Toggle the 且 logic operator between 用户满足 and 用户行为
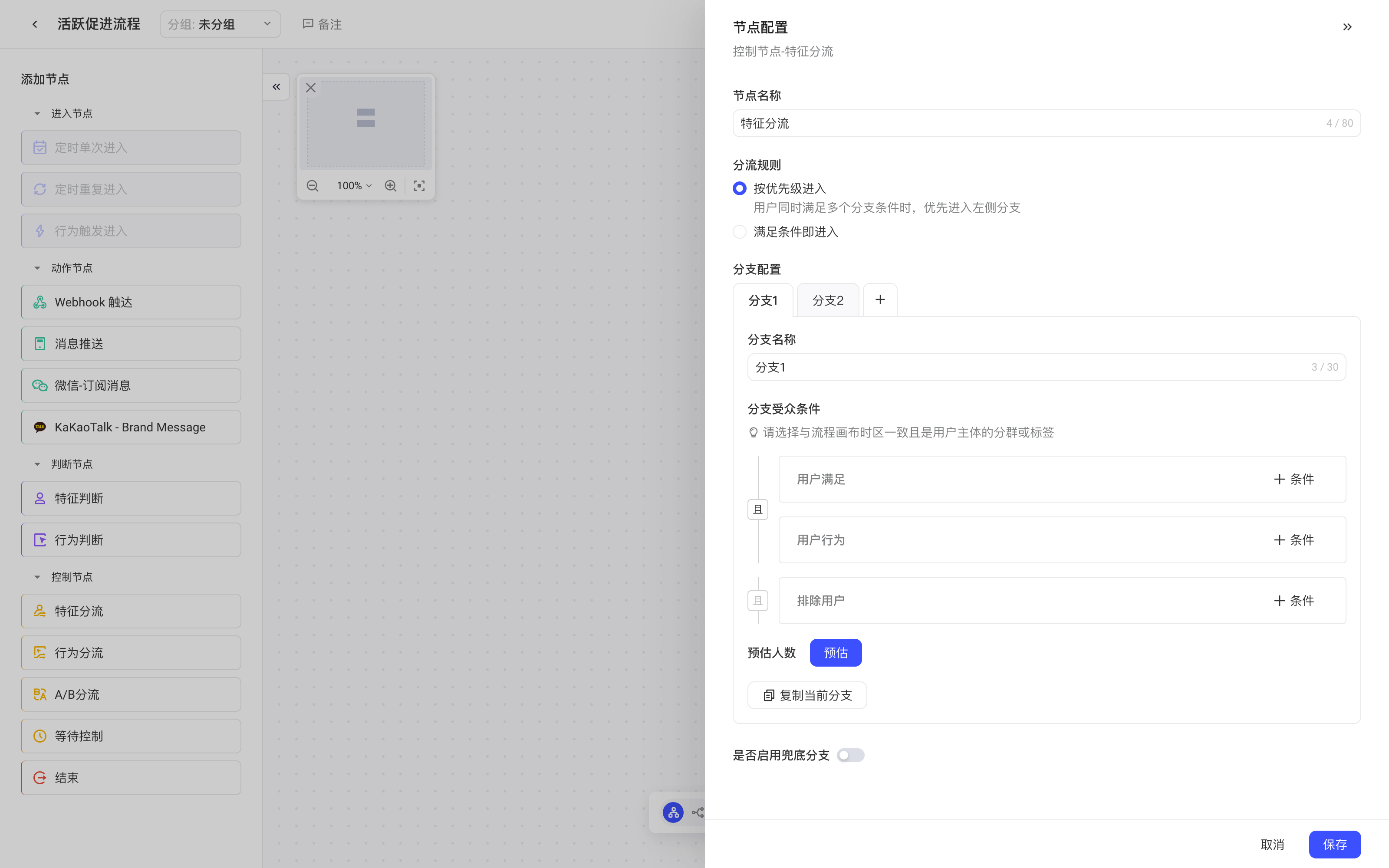This screenshot has width=1389, height=868. pyautogui.click(x=757, y=509)
